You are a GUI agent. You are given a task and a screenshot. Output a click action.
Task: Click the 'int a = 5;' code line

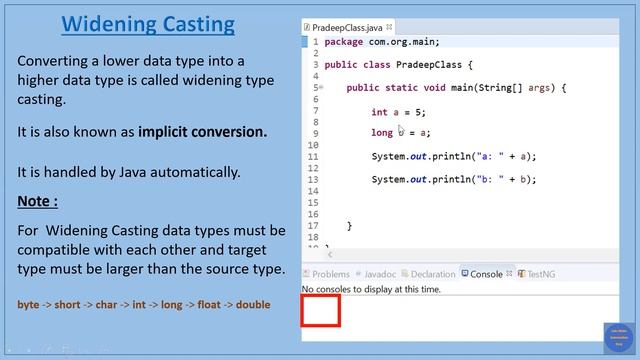click(398, 112)
